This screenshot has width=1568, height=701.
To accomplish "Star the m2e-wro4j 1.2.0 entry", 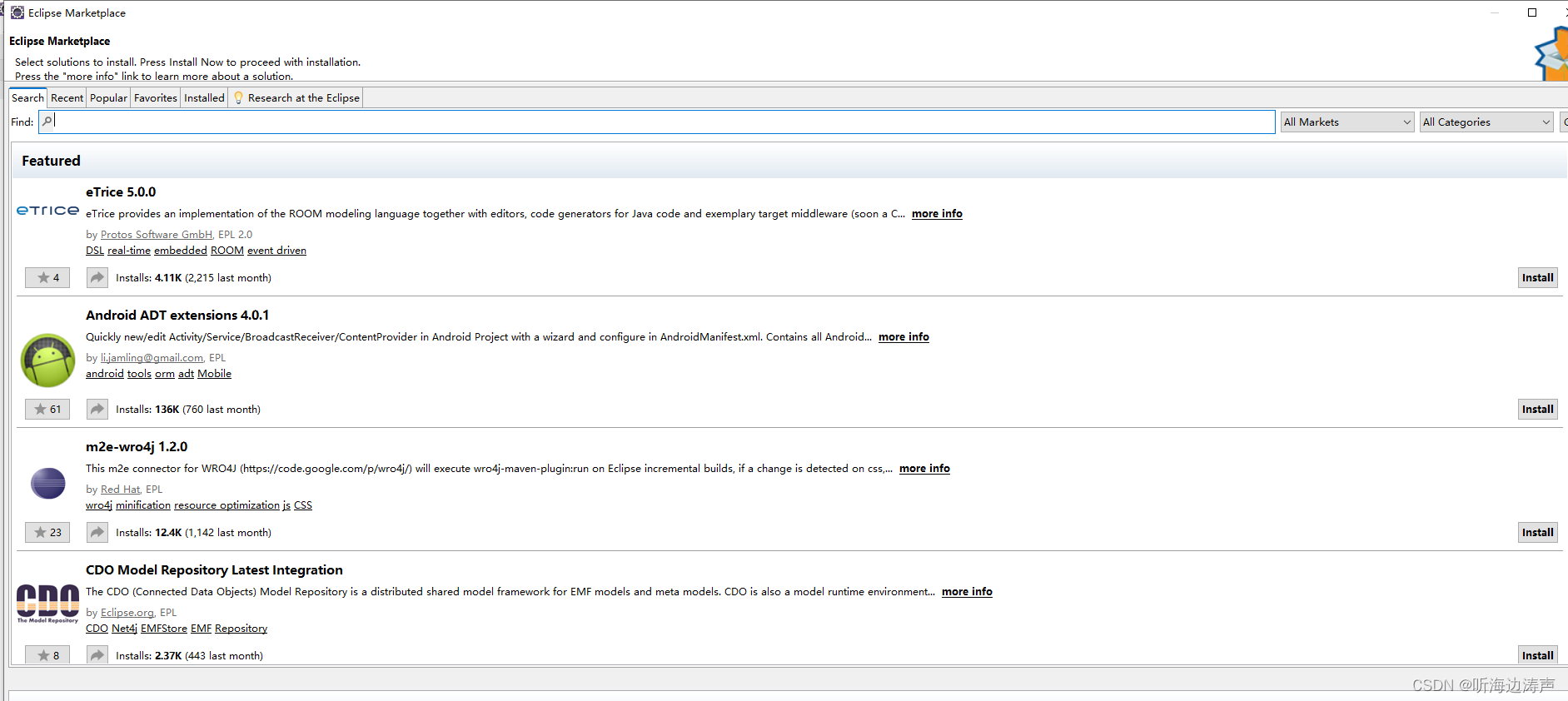I will [47, 533].
